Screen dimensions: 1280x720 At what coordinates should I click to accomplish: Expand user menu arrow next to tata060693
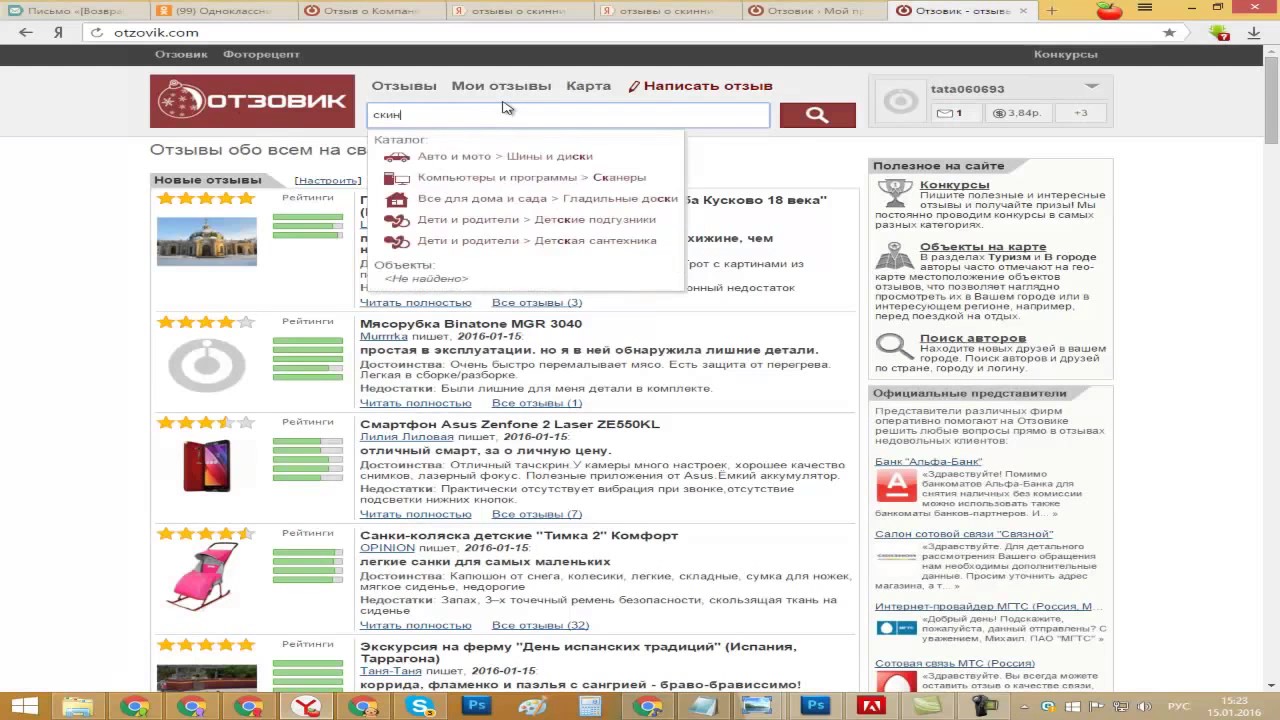point(1092,86)
